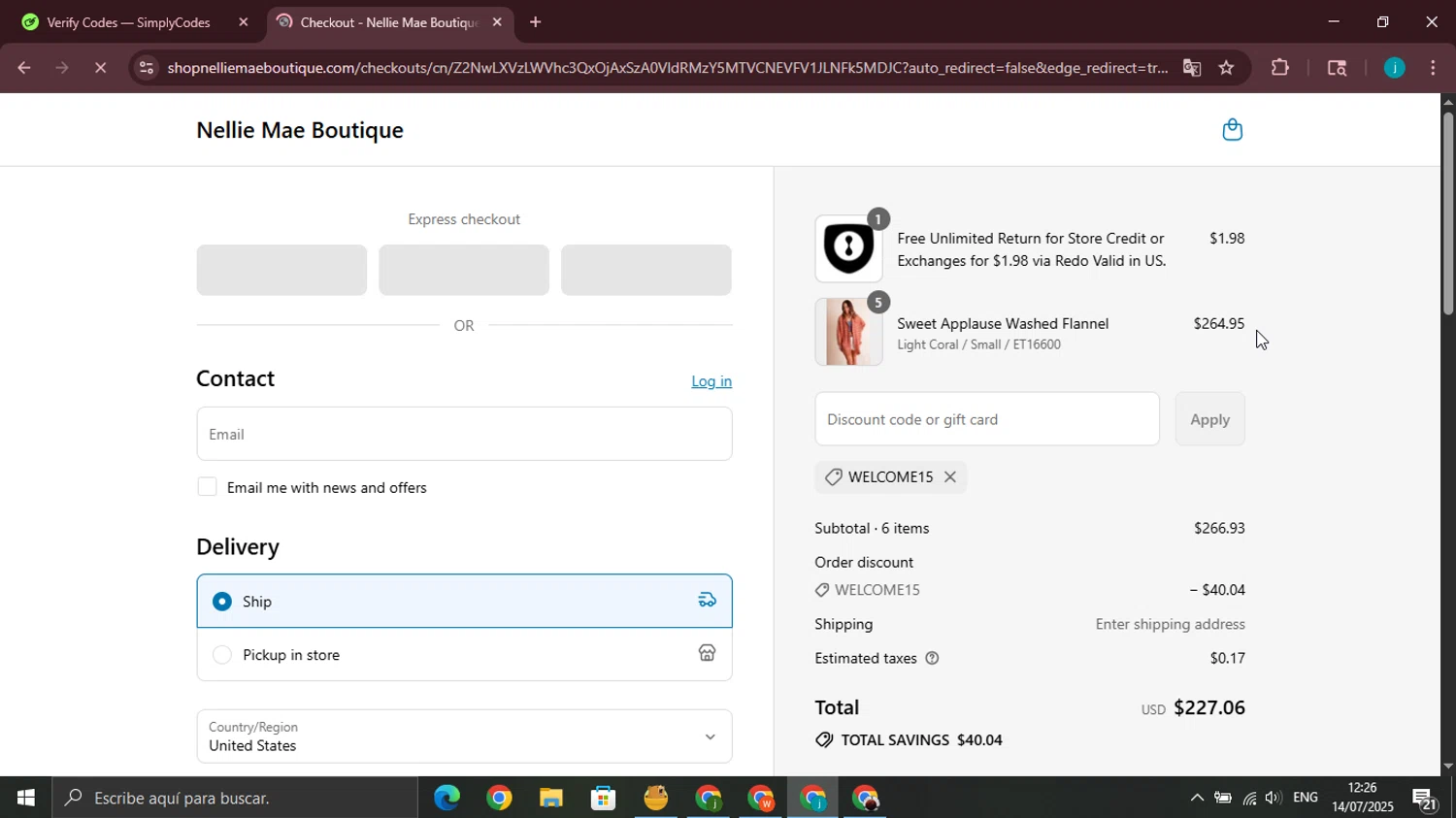The height and width of the screenshot is (818, 1456).
Task: Click the Ship delivery truck icon
Action: pos(707,601)
